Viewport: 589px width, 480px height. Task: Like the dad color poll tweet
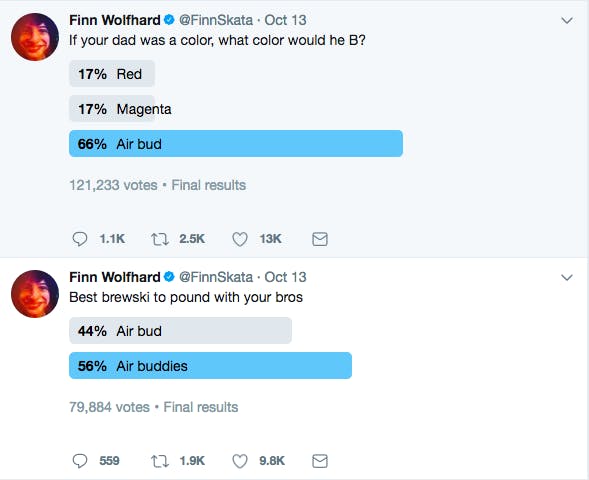click(240, 239)
